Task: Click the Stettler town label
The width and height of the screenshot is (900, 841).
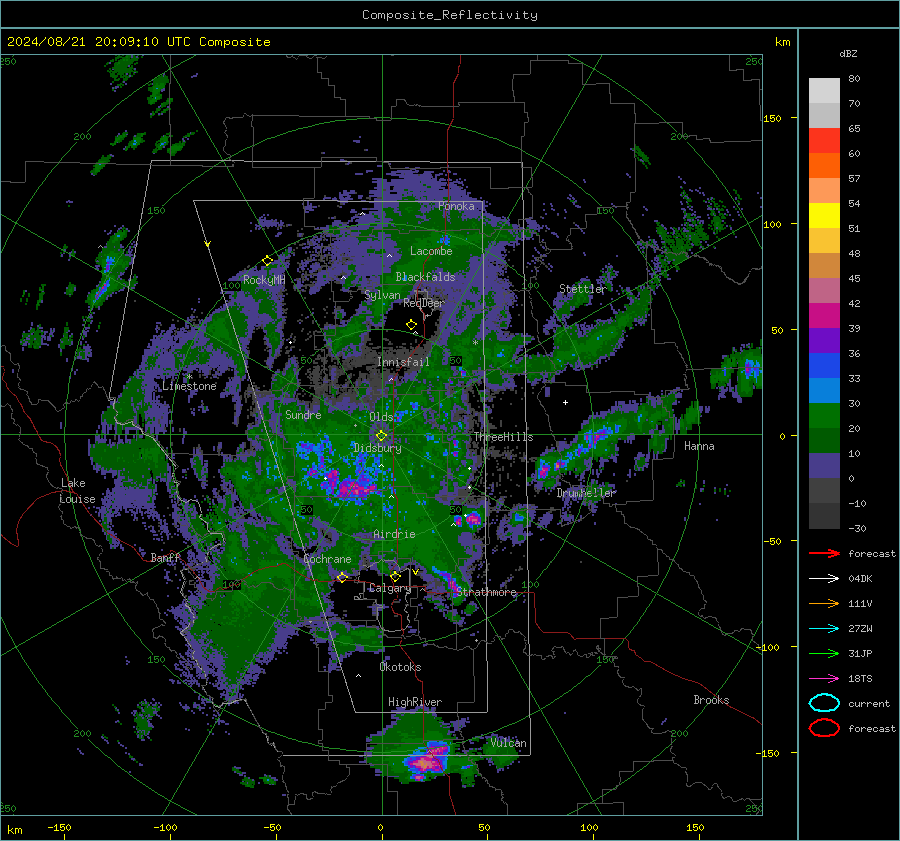Action: click(x=583, y=289)
